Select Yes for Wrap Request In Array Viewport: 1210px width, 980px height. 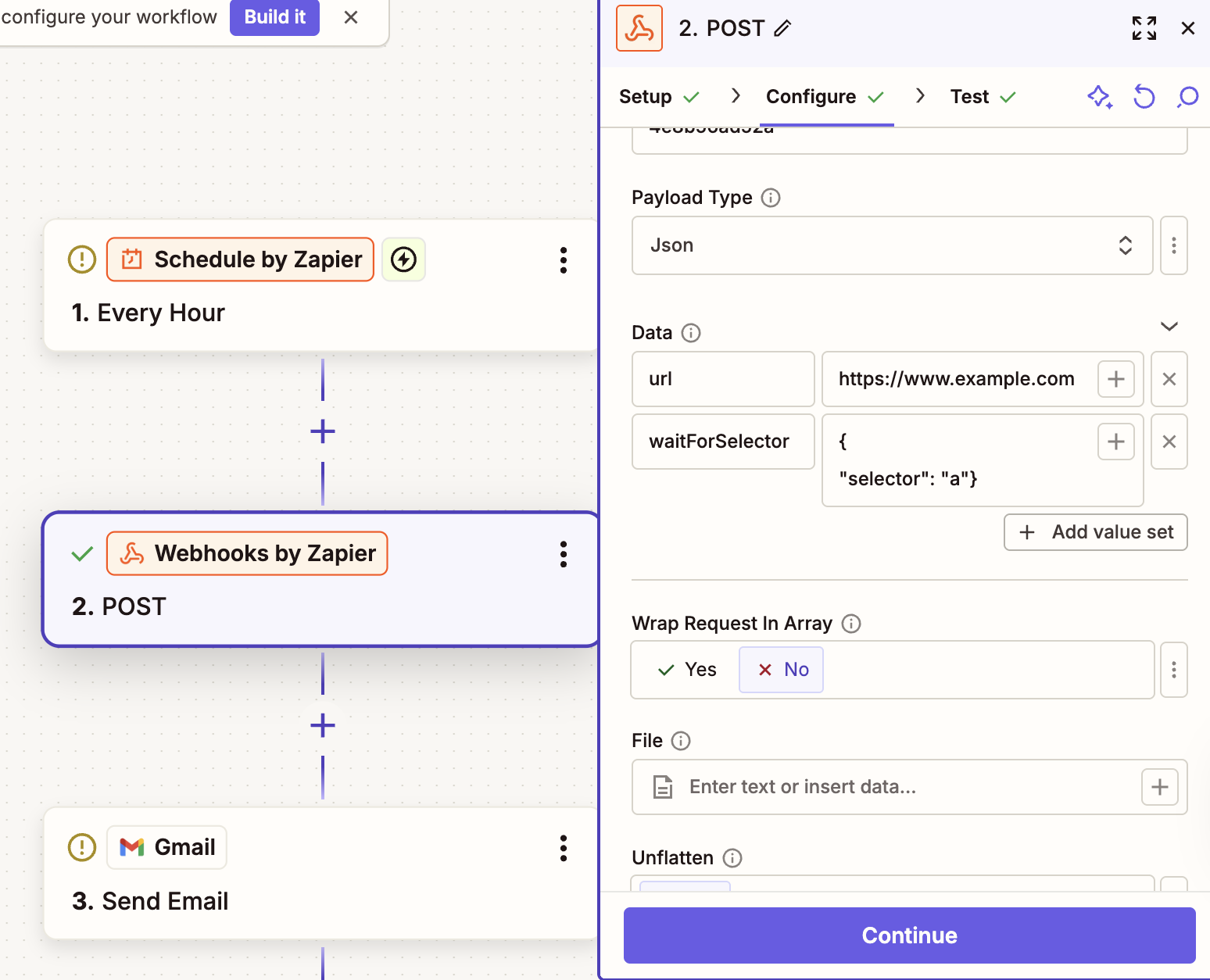point(688,670)
